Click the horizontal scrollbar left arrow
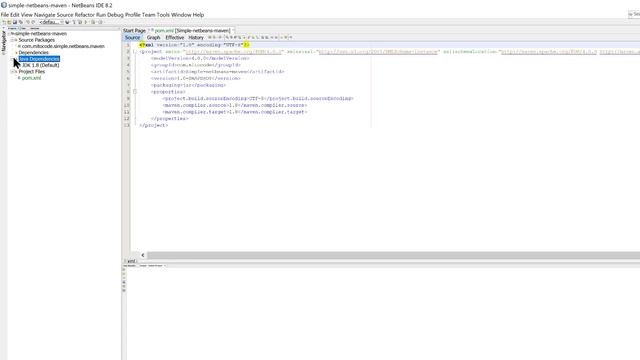The image size is (640, 360). (x=143, y=255)
